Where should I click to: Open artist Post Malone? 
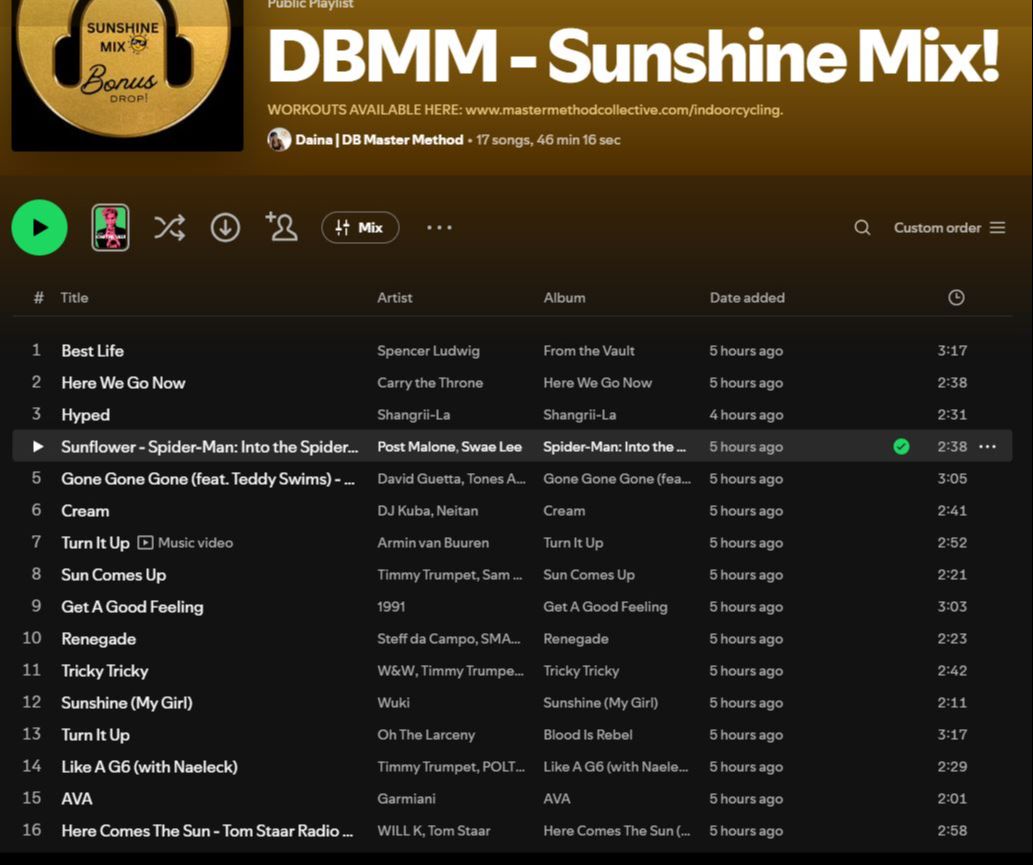(x=416, y=447)
